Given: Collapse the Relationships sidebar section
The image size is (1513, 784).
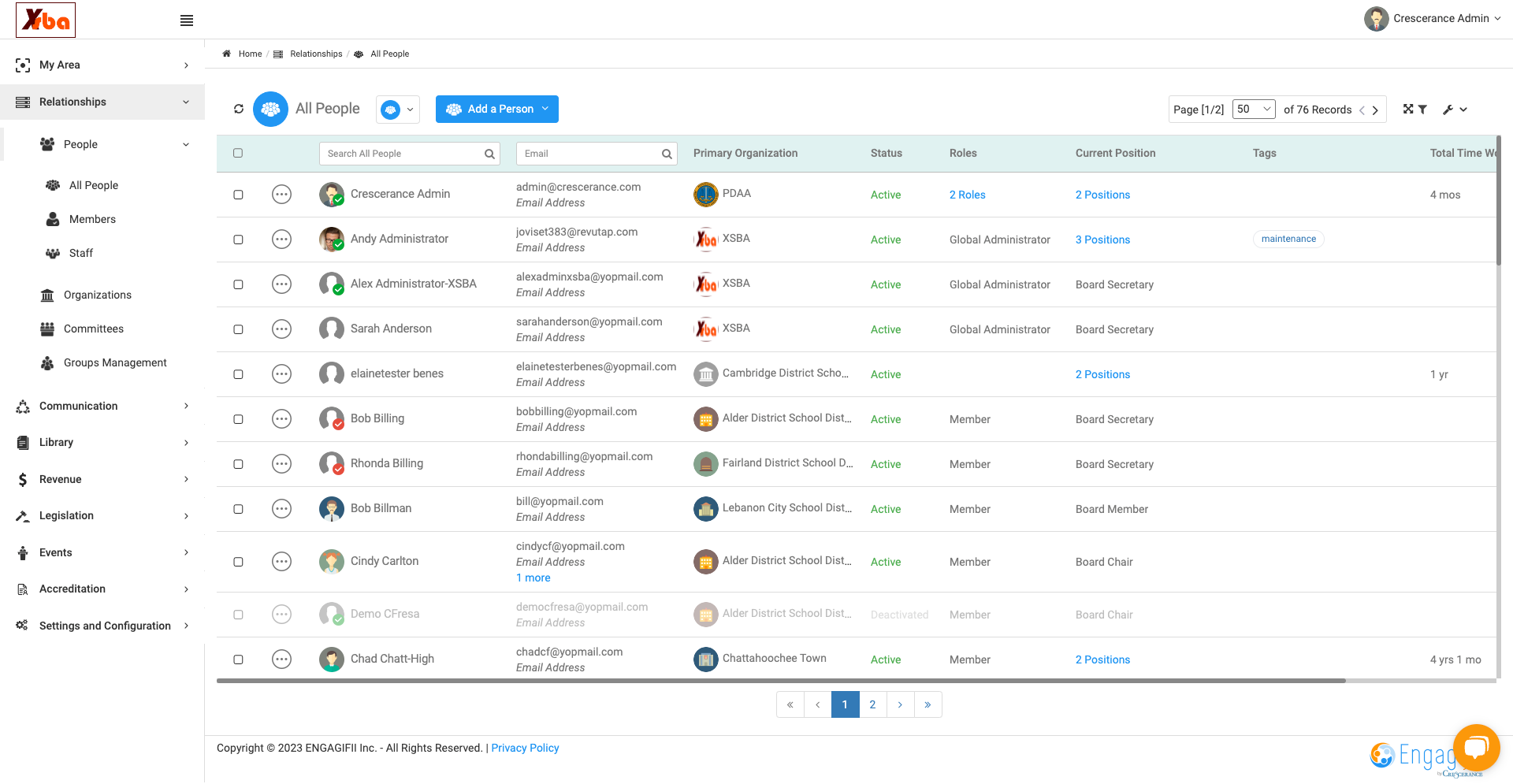Looking at the screenshot, I should (x=102, y=102).
